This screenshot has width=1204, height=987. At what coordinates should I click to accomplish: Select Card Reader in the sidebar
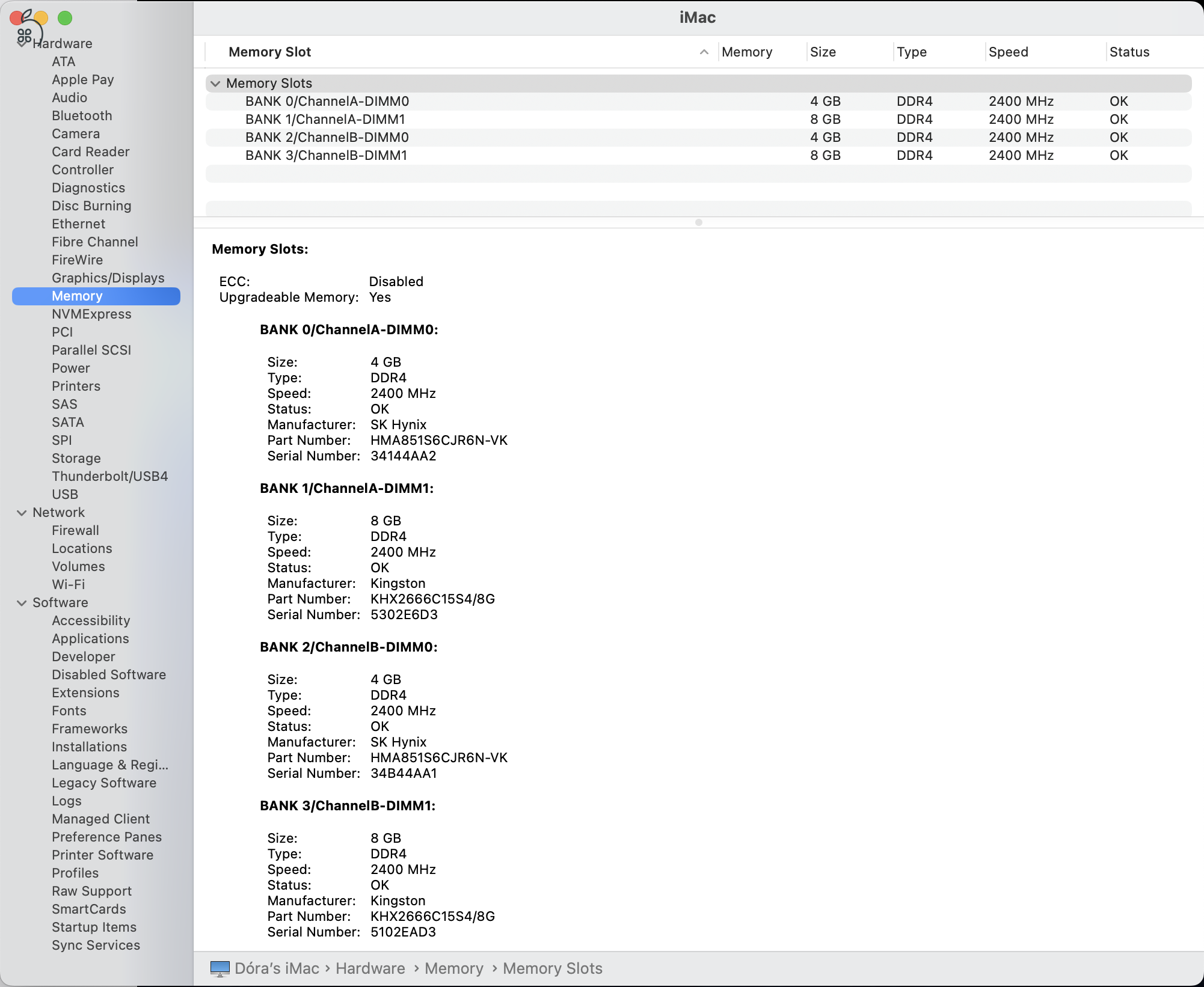(x=90, y=152)
